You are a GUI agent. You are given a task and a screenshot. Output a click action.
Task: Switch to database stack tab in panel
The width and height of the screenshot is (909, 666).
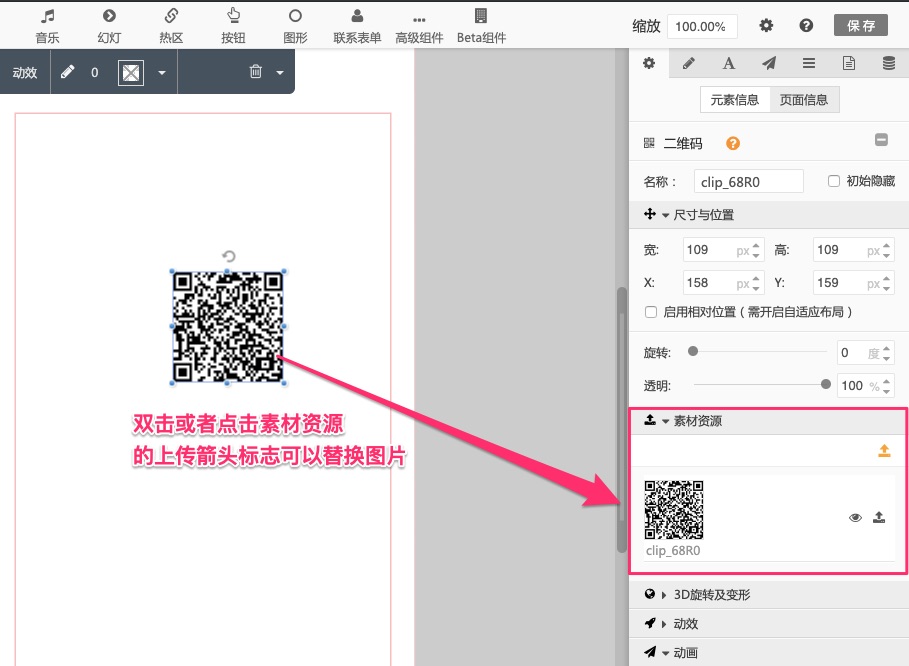[889, 63]
